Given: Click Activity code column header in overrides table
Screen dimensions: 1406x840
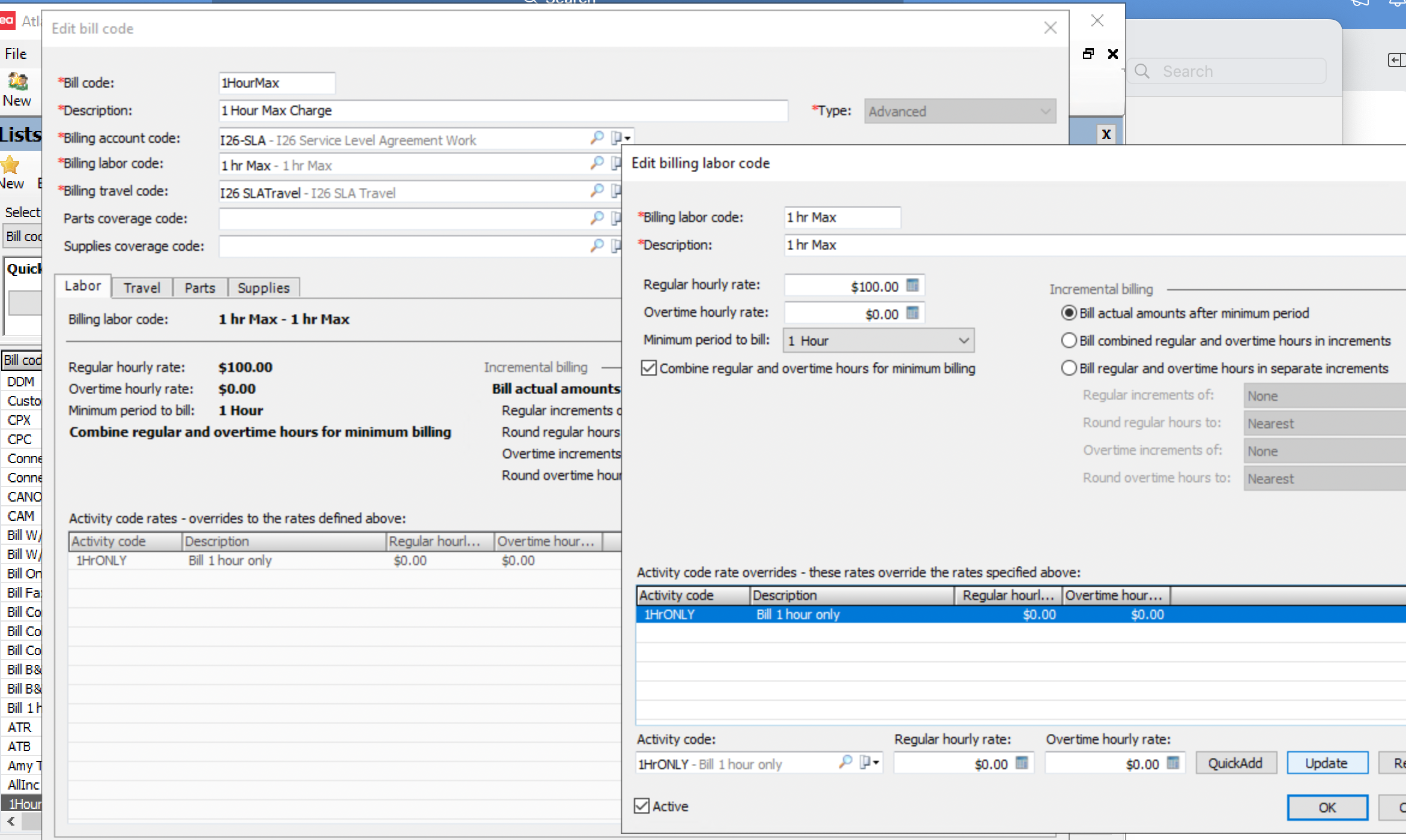Looking at the screenshot, I should [693, 595].
